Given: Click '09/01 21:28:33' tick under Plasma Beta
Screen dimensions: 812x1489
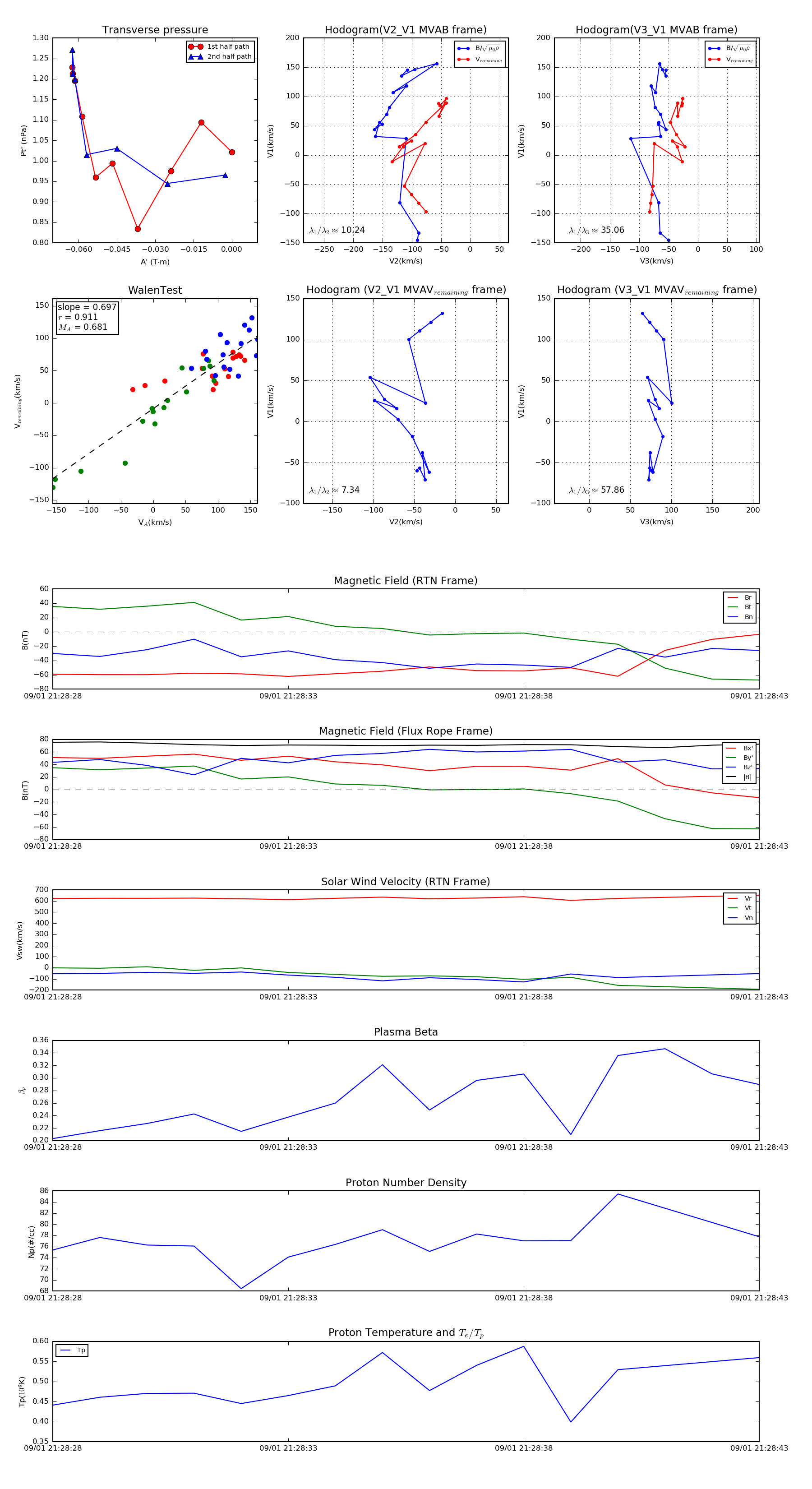Looking at the screenshot, I should (288, 1147).
